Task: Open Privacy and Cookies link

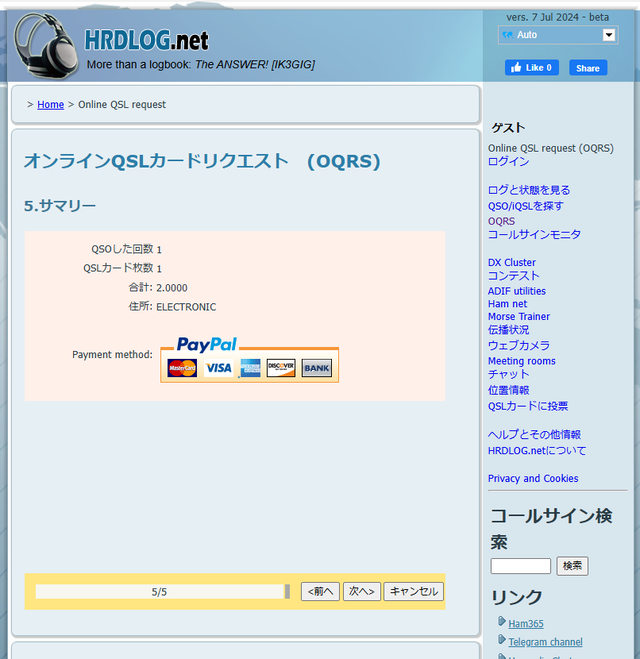Action: click(x=533, y=478)
